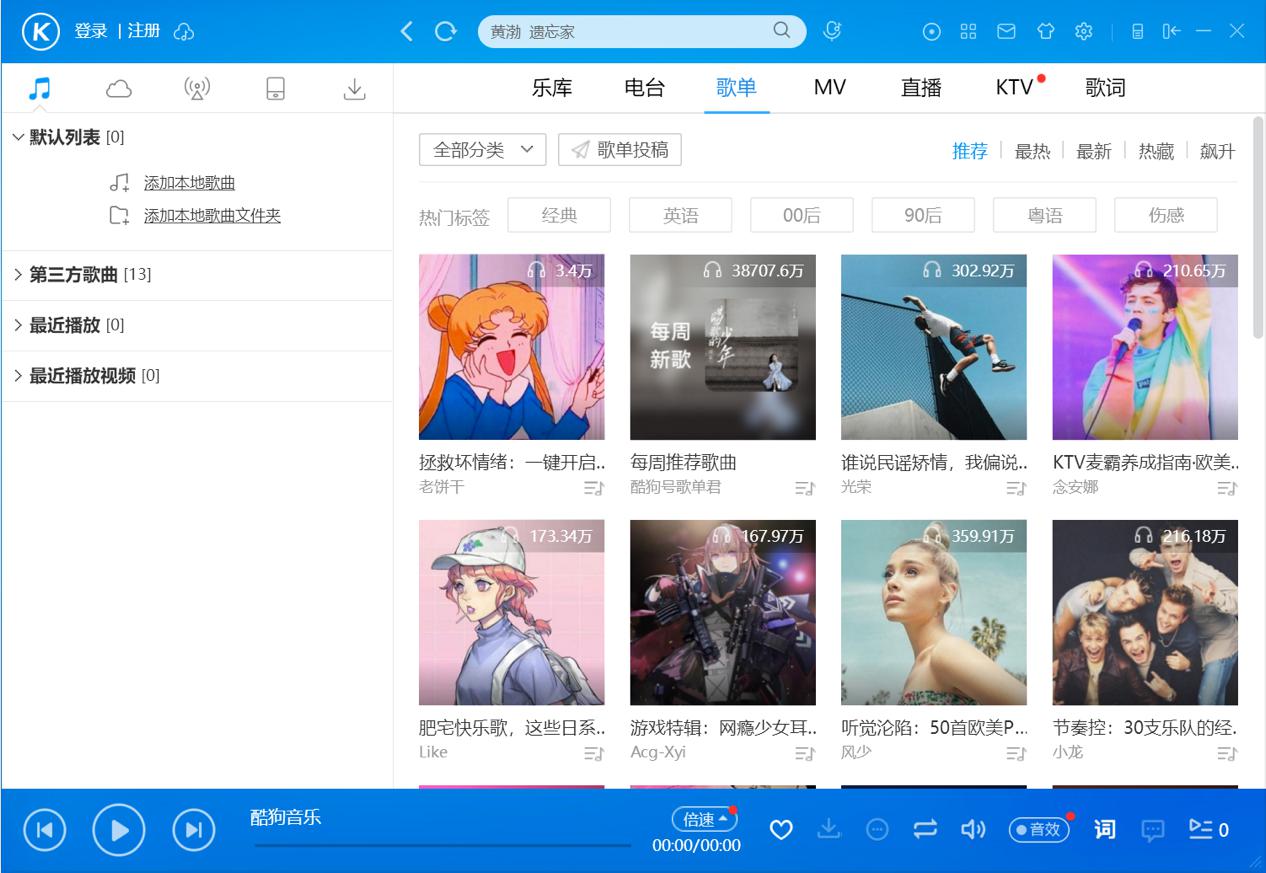Switch to the 电台 tab

point(644,88)
